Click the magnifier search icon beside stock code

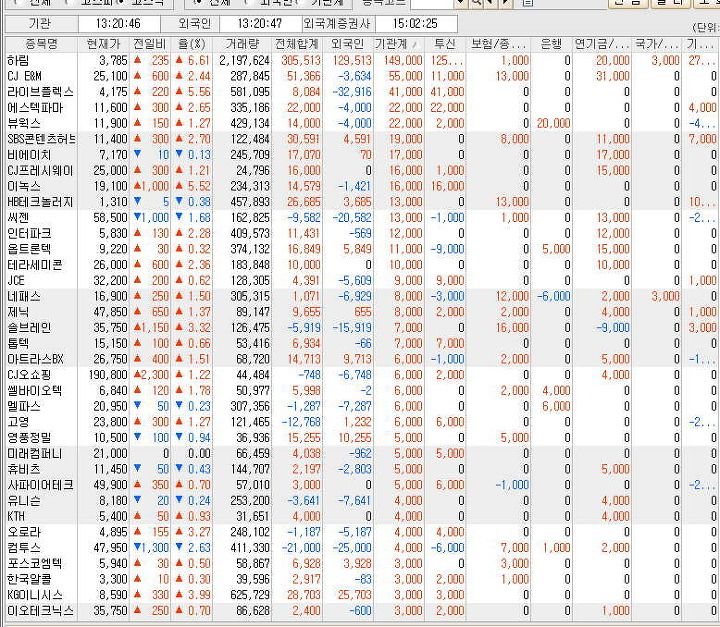click(x=477, y=3)
